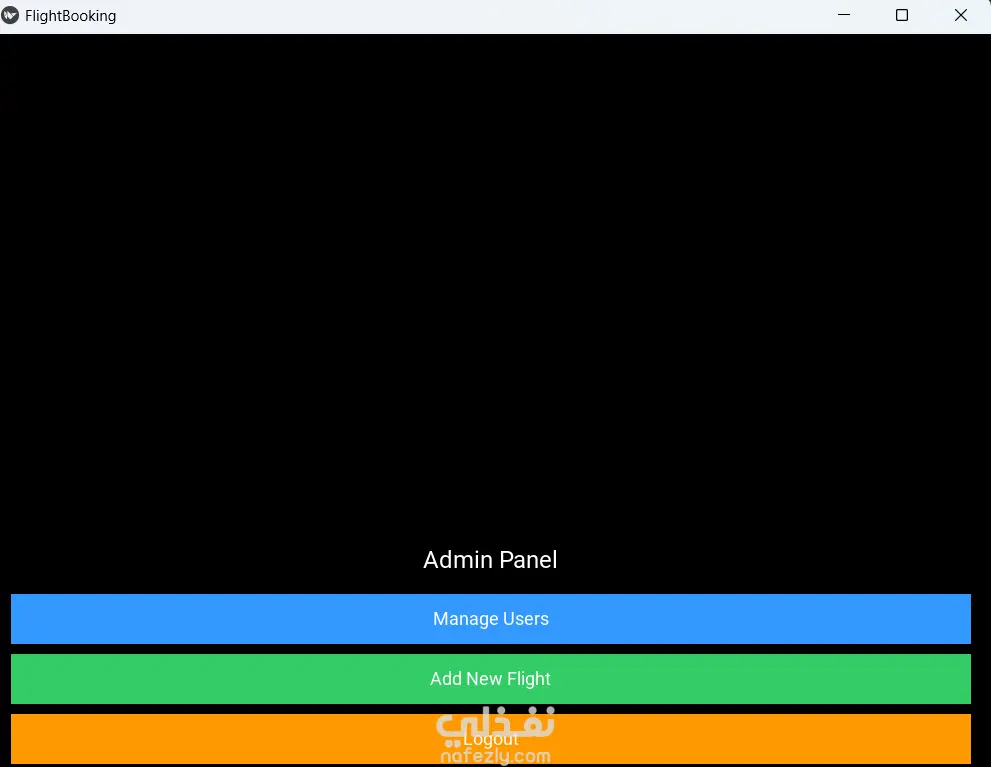Click the FlightBooking title text

(71, 16)
